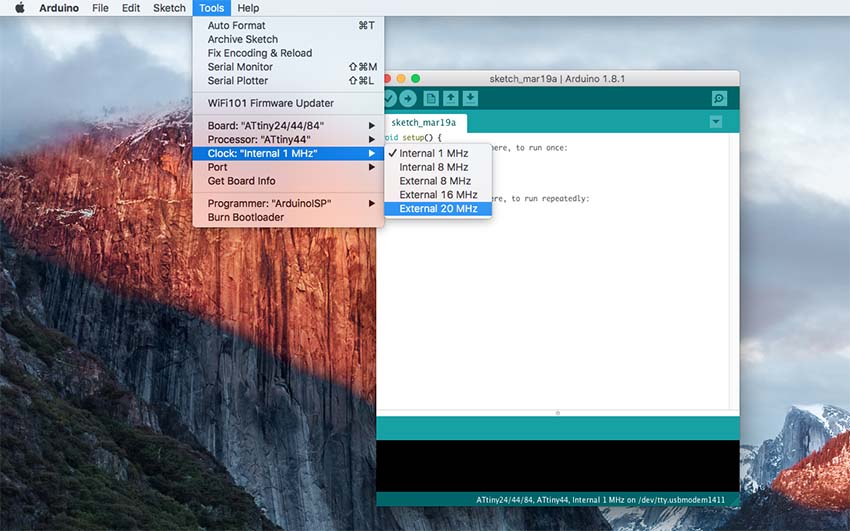Click the editor/console splitter handle dot
This screenshot has height=531, width=850.
(x=558, y=413)
